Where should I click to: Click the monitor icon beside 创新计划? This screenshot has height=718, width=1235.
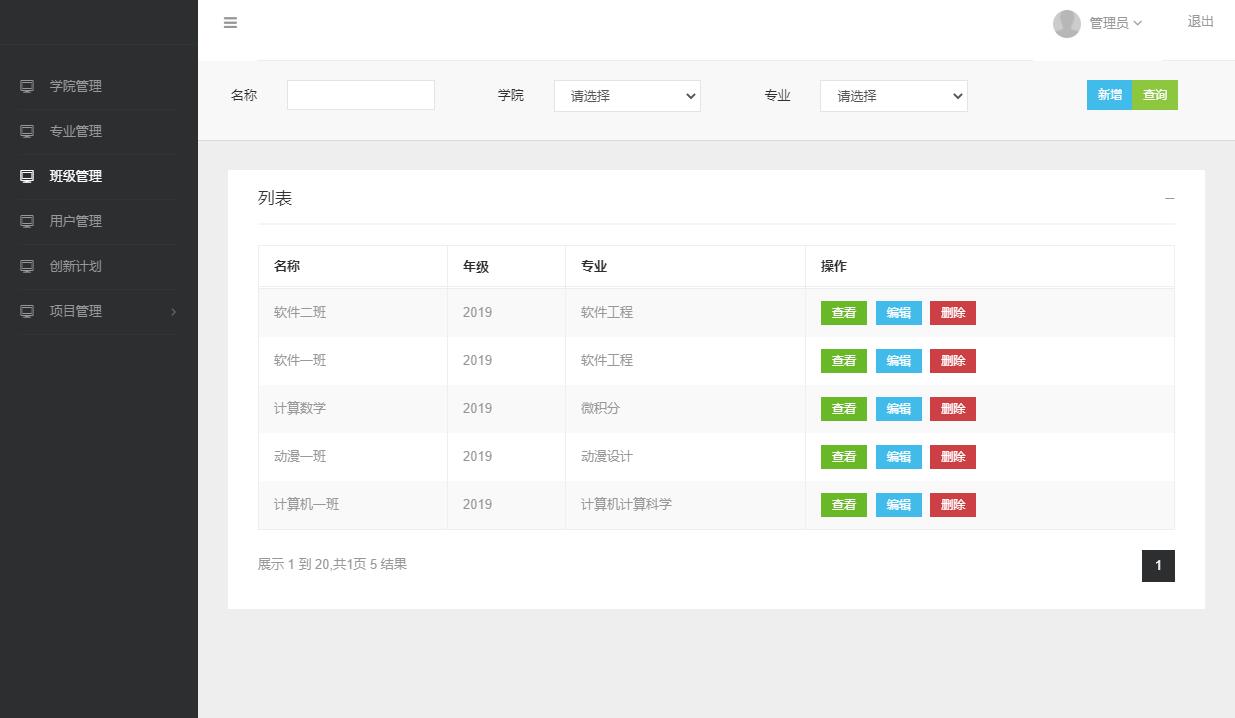(x=26, y=266)
